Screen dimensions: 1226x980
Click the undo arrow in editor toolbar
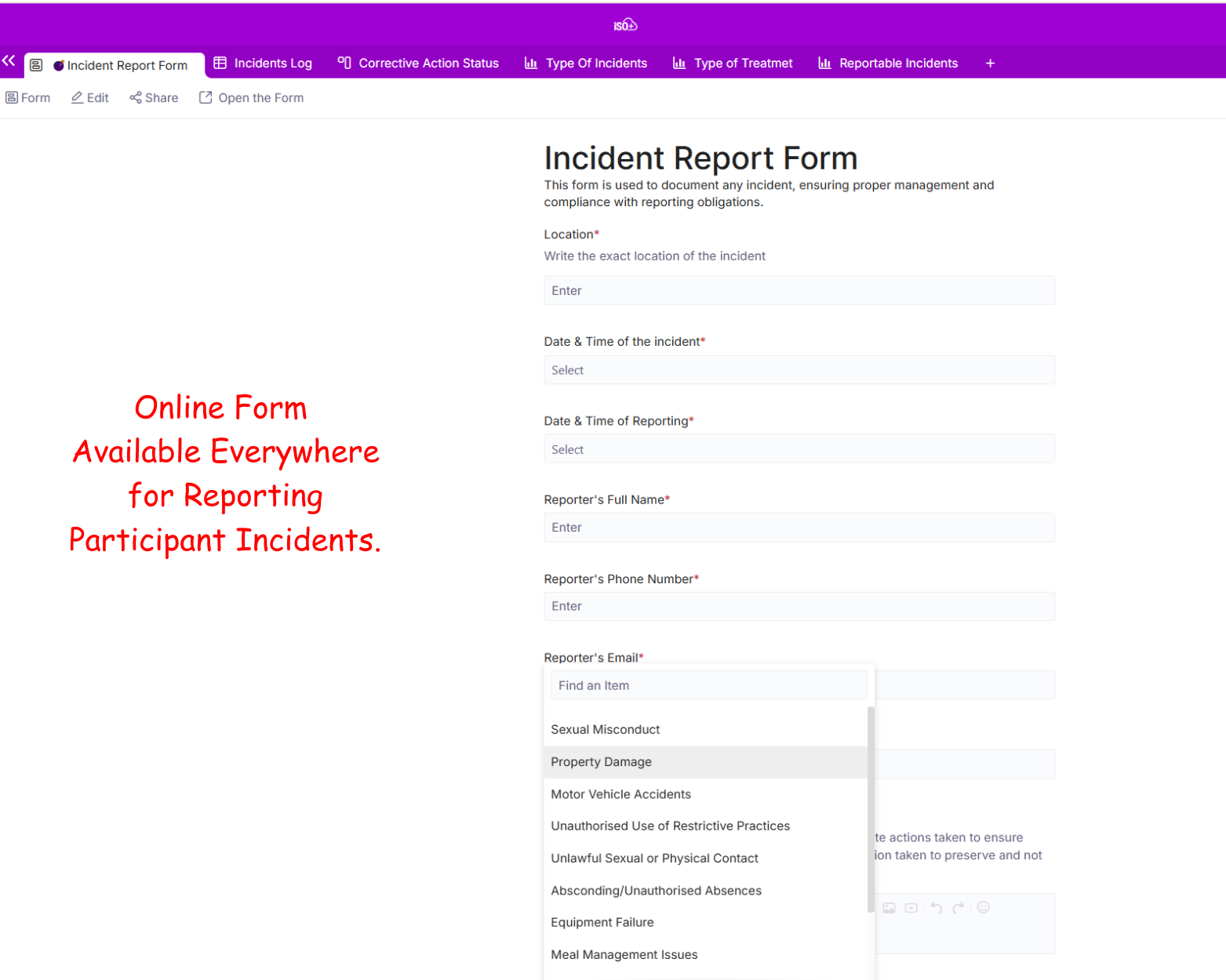tap(936, 908)
